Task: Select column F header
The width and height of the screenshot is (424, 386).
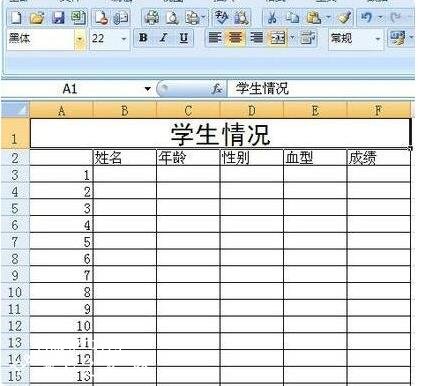Action: 379,110
